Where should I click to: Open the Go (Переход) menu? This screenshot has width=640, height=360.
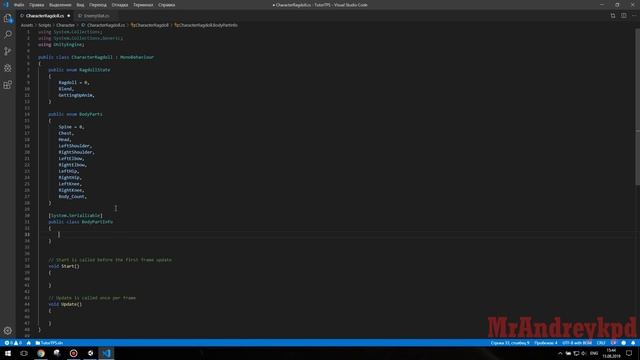[98, 5]
